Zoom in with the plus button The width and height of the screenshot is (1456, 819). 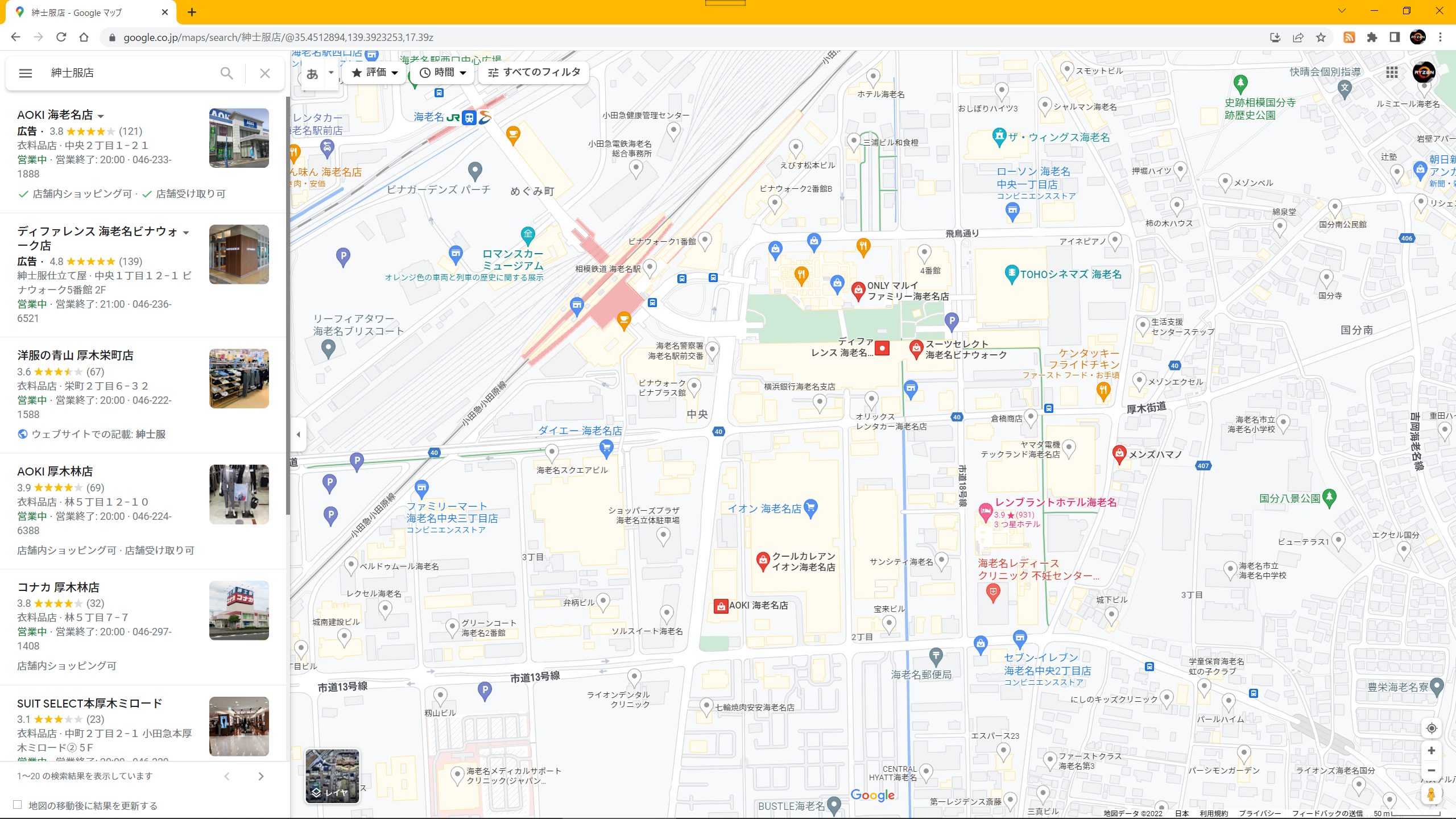[1432, 751]
